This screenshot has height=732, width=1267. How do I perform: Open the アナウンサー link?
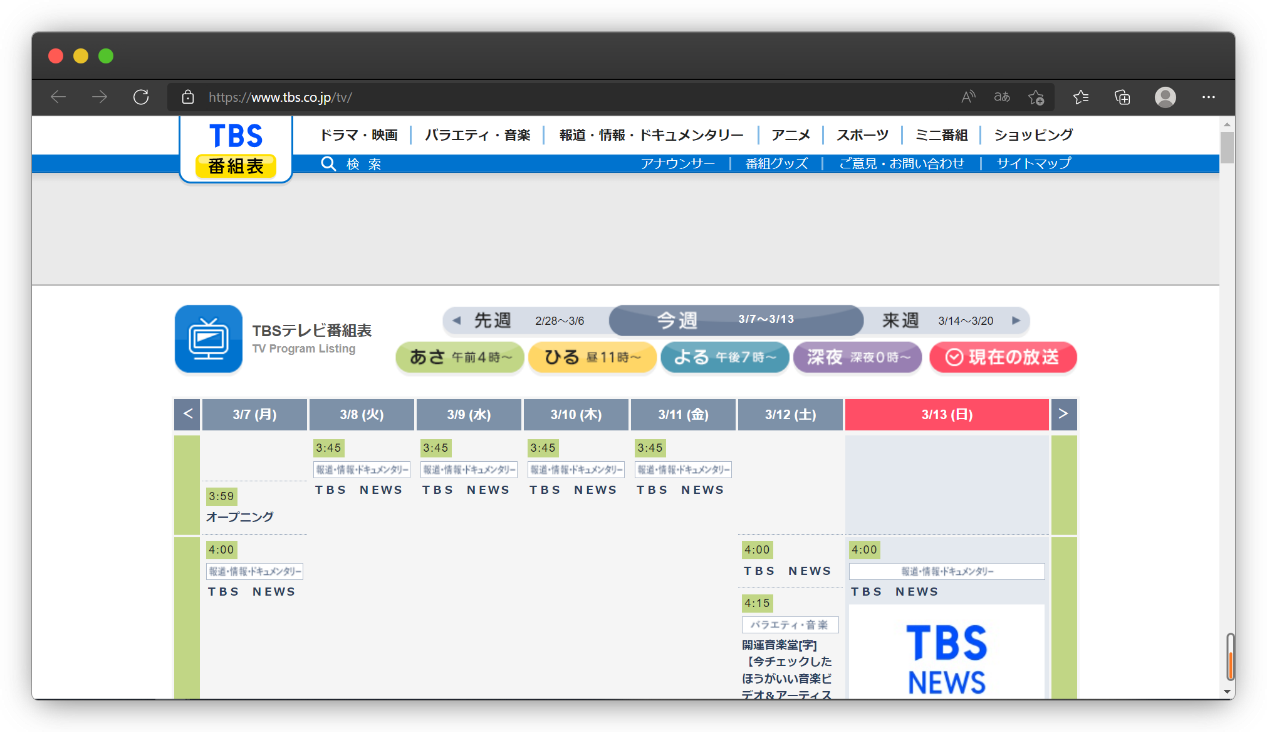(x=678, y=164)
